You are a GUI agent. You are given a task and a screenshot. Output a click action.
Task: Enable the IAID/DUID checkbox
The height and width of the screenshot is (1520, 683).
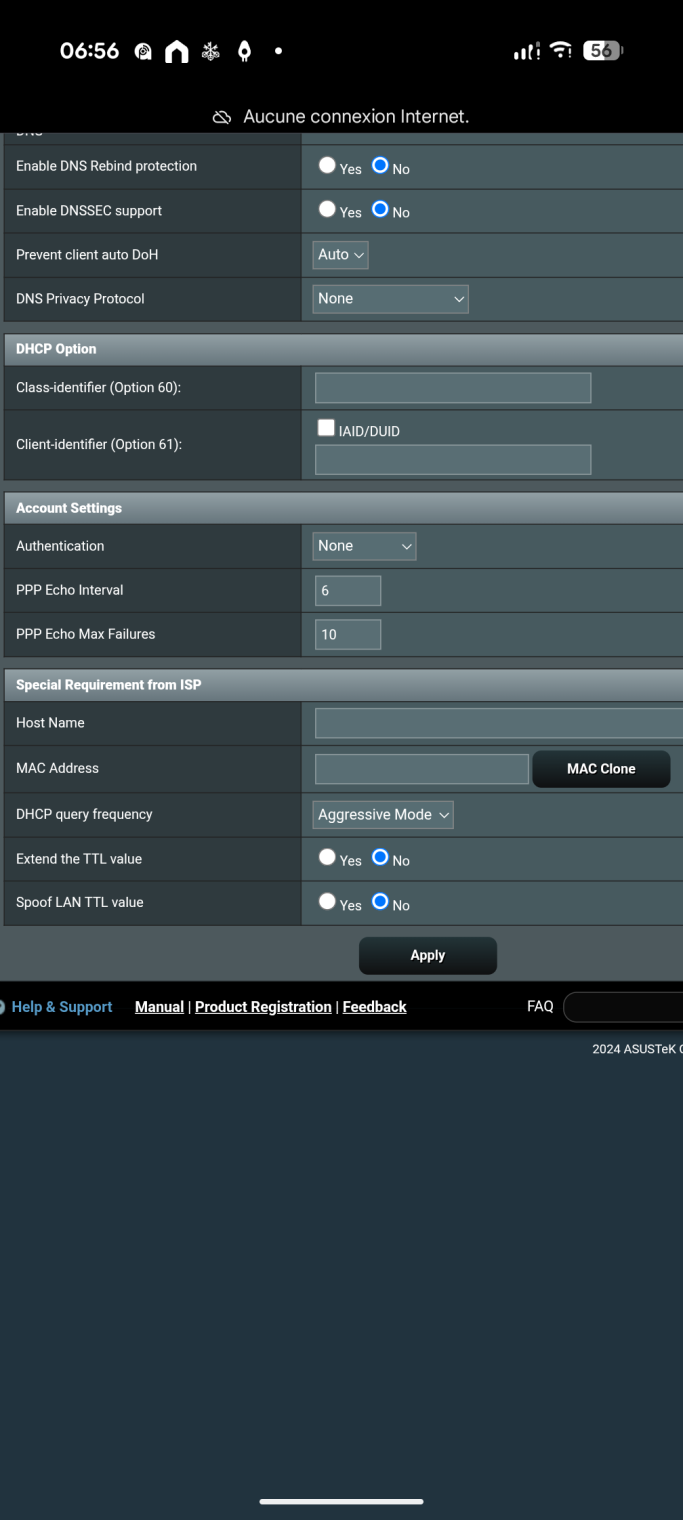coord(326,428)
